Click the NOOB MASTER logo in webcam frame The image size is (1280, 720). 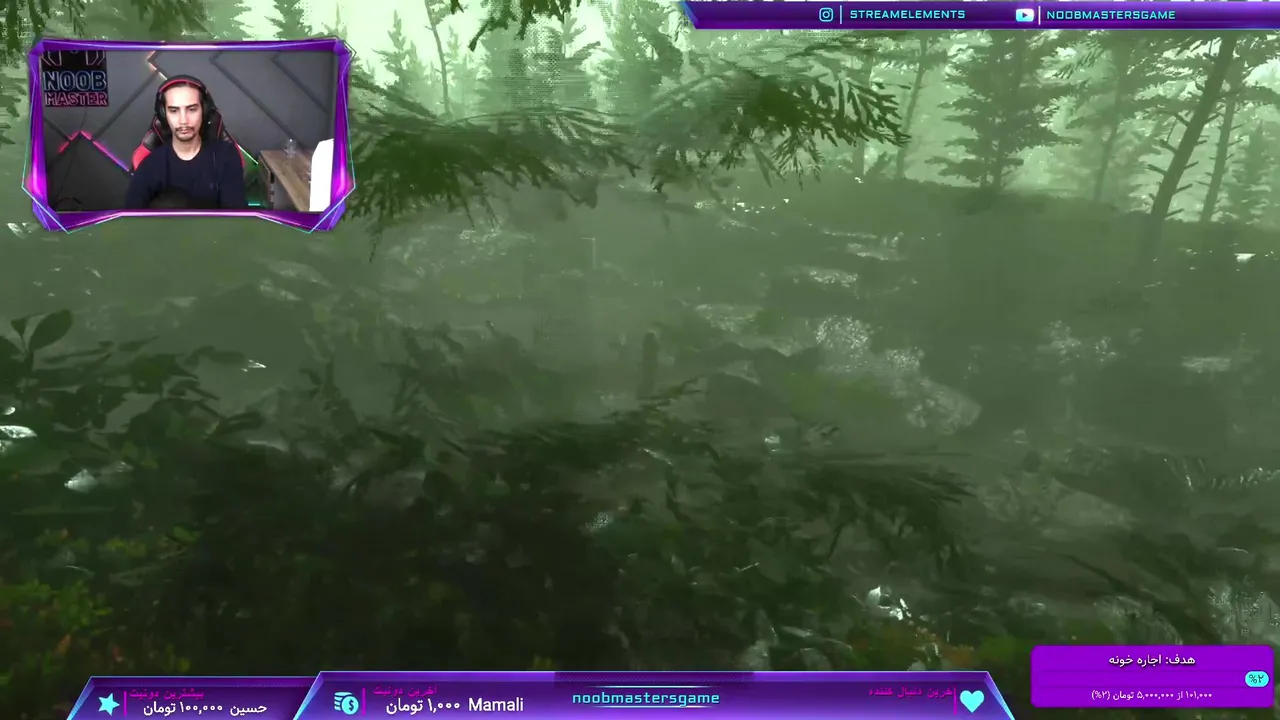[75, 80]
